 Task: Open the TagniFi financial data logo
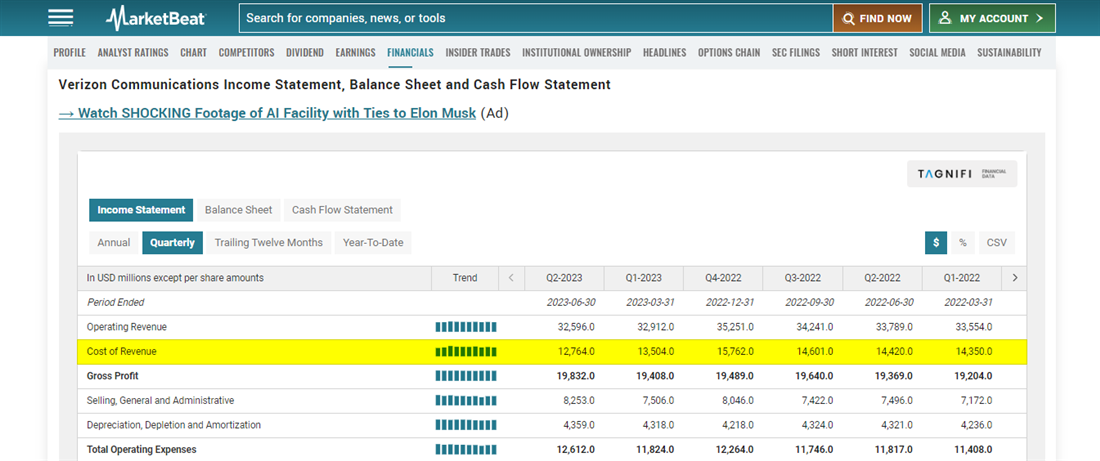coord(961,174)
